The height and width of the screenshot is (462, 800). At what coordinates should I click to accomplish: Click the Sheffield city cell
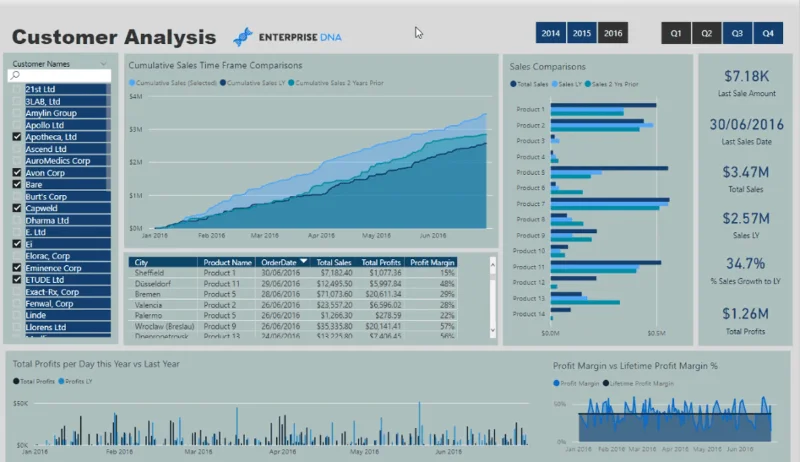pos(149,273)
